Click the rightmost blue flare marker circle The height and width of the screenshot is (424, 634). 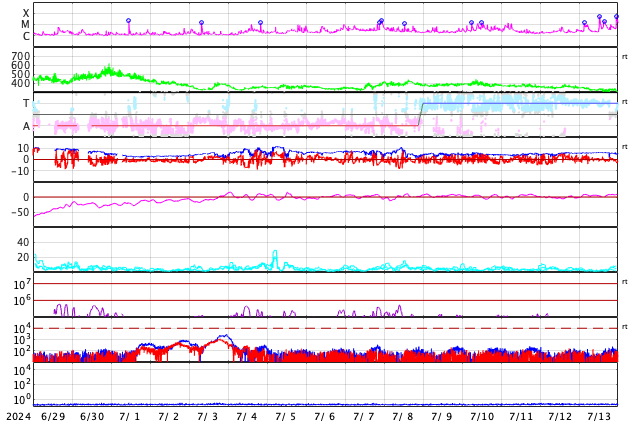[x=616, y=16]
